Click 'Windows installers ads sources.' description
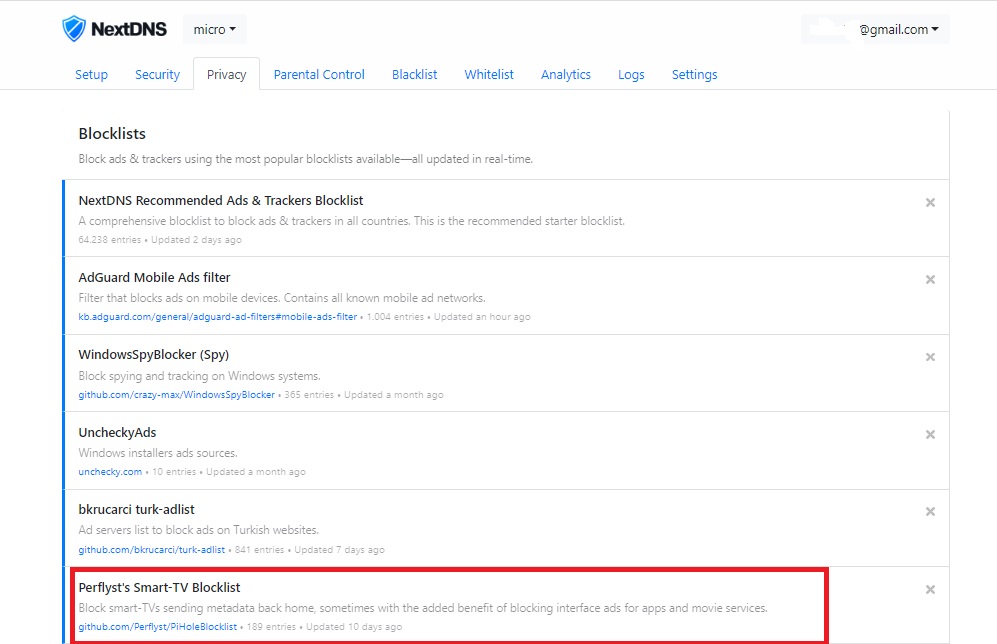The image size is (997, 644). point(158,453)
